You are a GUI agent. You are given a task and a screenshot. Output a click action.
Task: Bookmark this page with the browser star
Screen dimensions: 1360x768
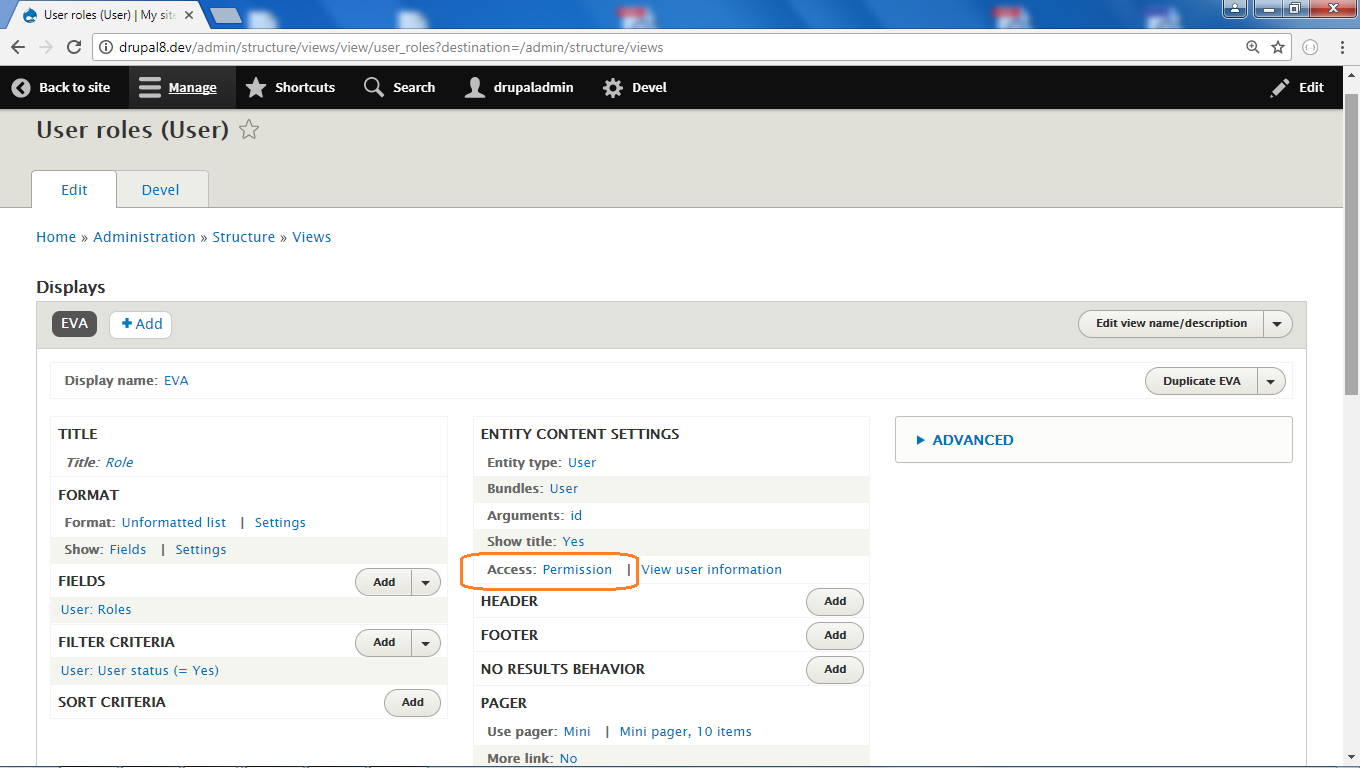[1278, 47]
